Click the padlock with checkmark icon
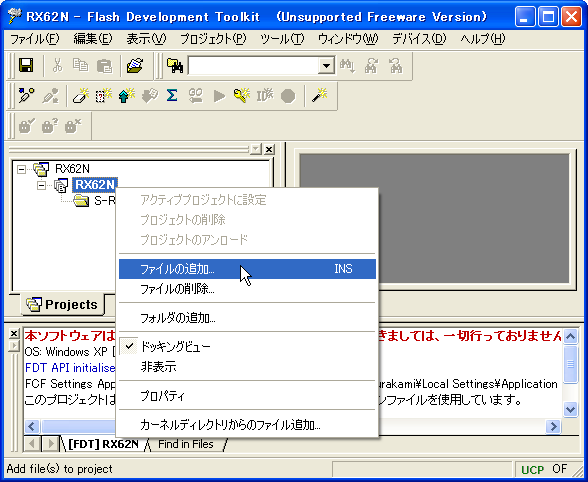Screen dimensions: 588x482 tap(26, 126)
